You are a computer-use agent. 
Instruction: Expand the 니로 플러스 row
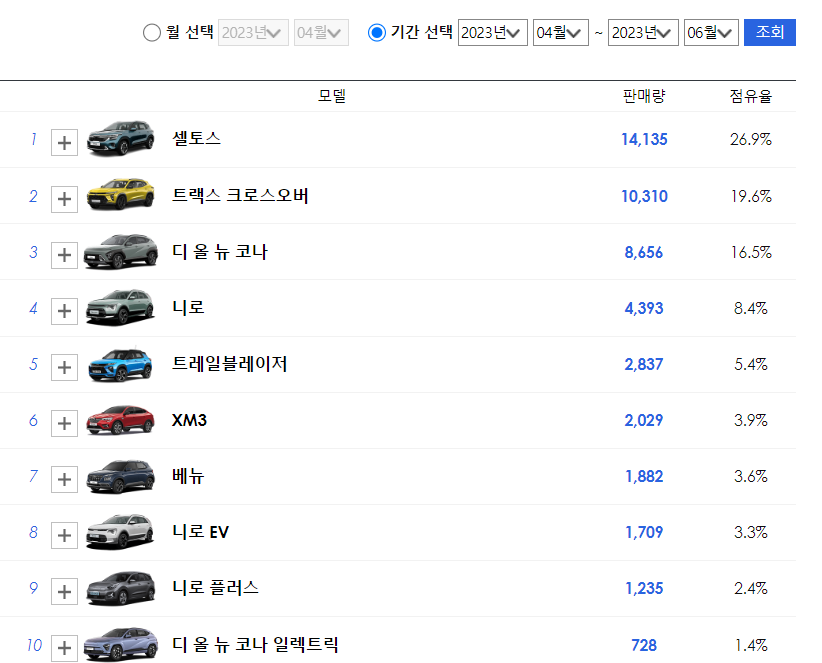click(64, 592)
